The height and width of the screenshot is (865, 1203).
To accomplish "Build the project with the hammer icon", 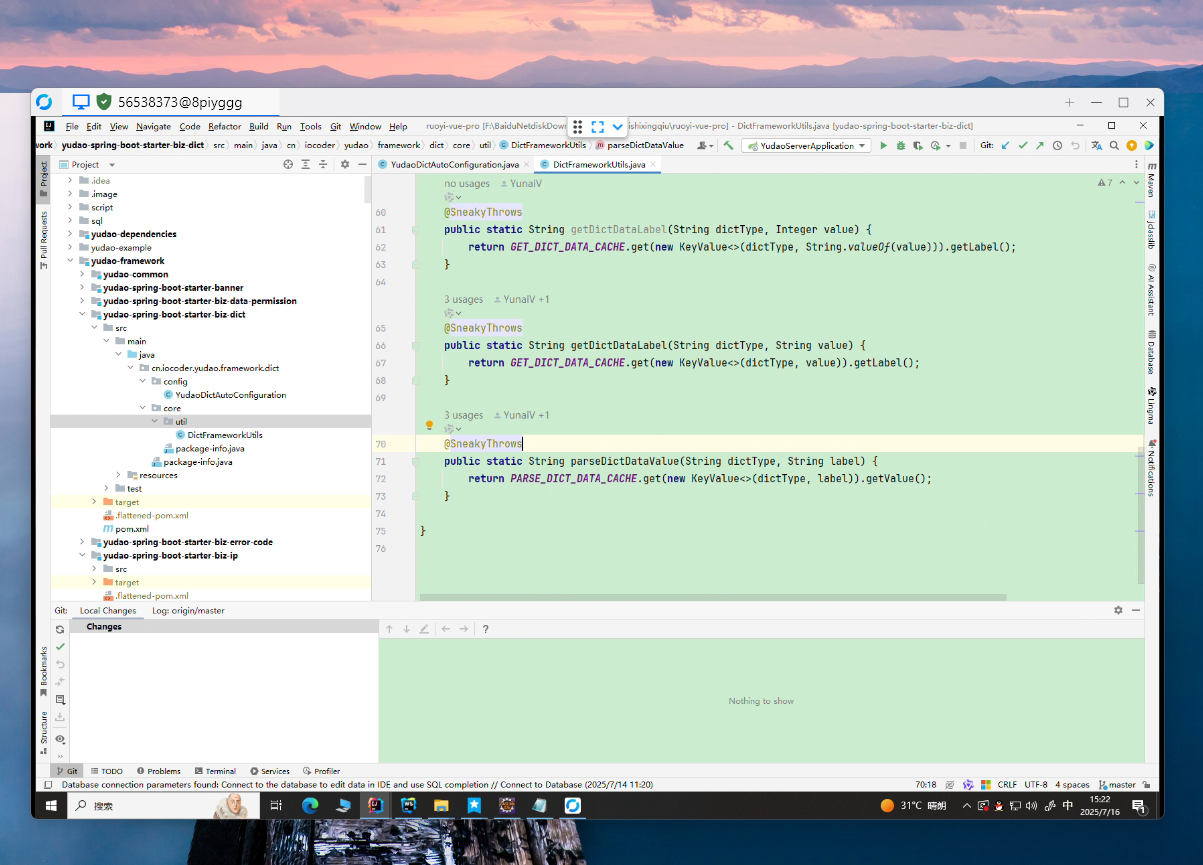I will [x=729, y=146].
